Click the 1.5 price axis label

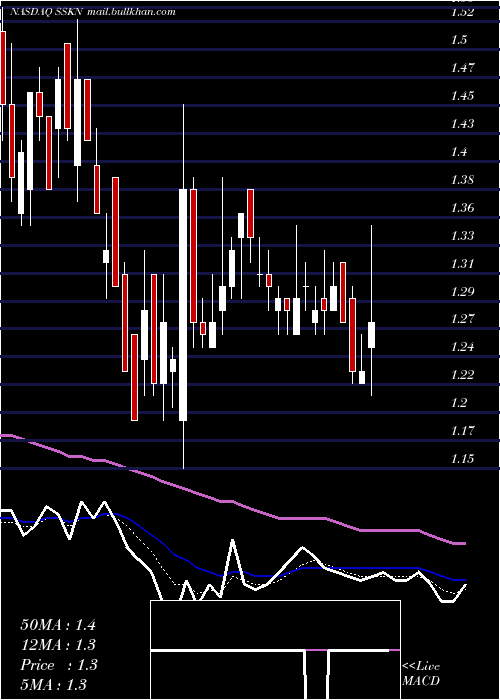point(459,40)
